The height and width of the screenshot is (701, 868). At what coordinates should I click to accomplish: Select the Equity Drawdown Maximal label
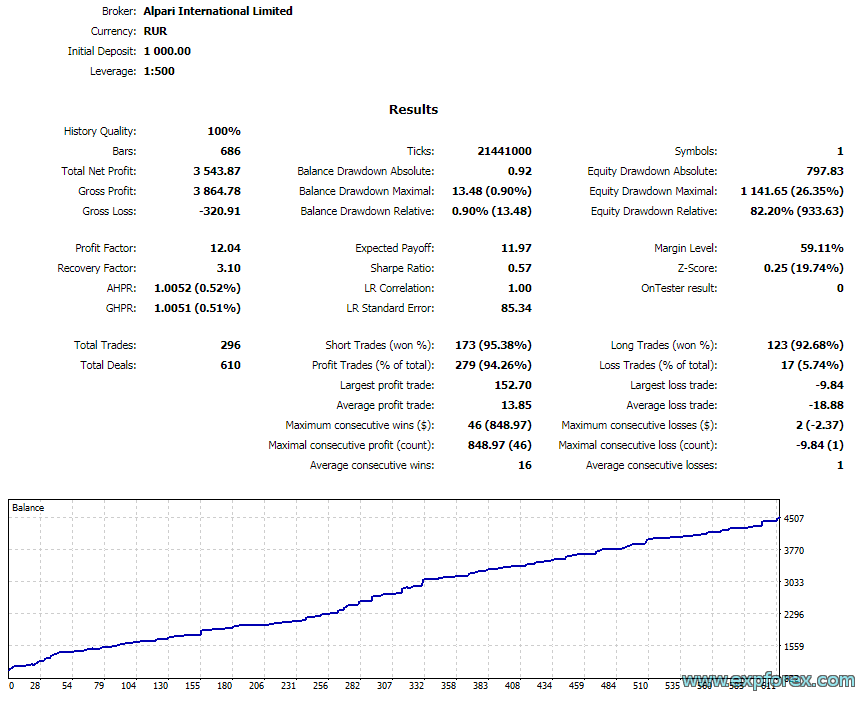pyautogui.click(x=653, y=191)
